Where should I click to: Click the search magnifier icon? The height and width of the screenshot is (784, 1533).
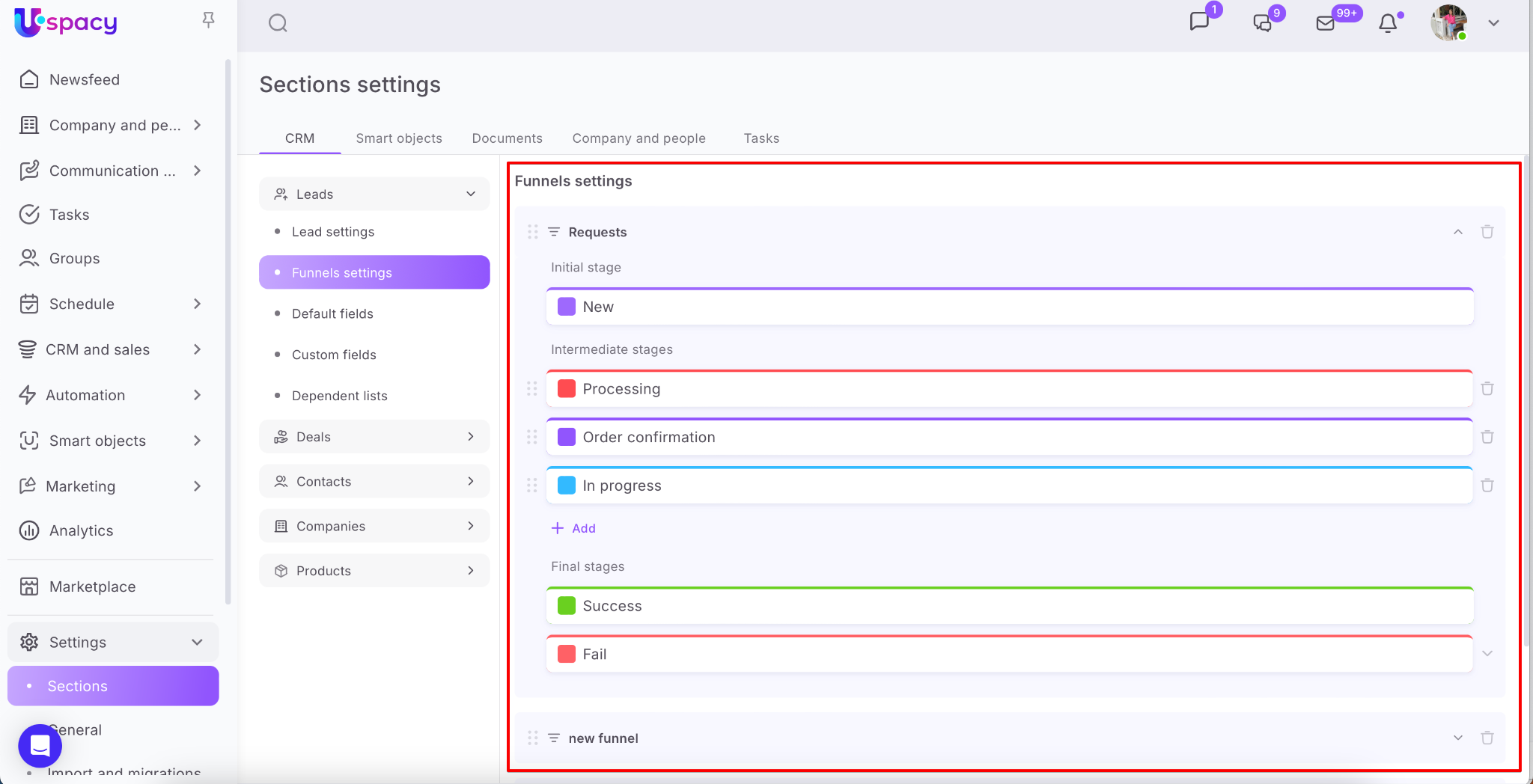pyautogui.click(x=278, y=23)
